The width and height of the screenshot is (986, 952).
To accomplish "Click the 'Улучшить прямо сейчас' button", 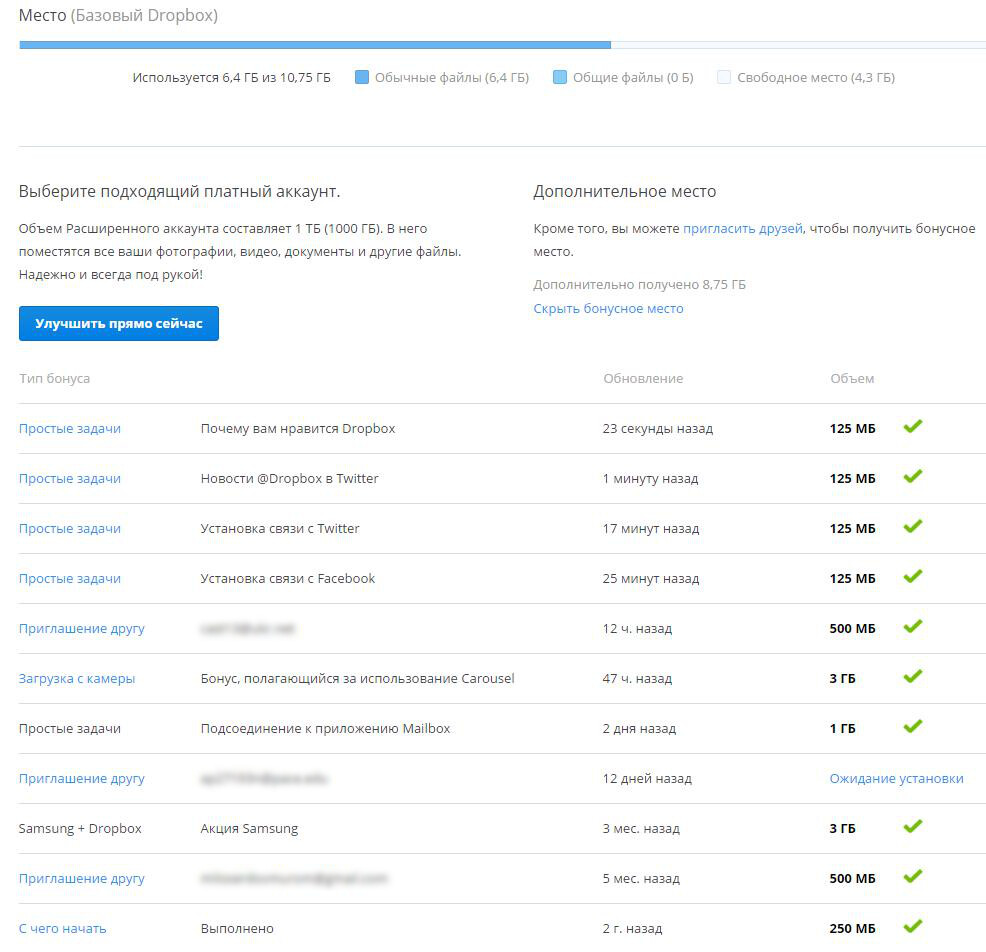I will coord(118,324).
